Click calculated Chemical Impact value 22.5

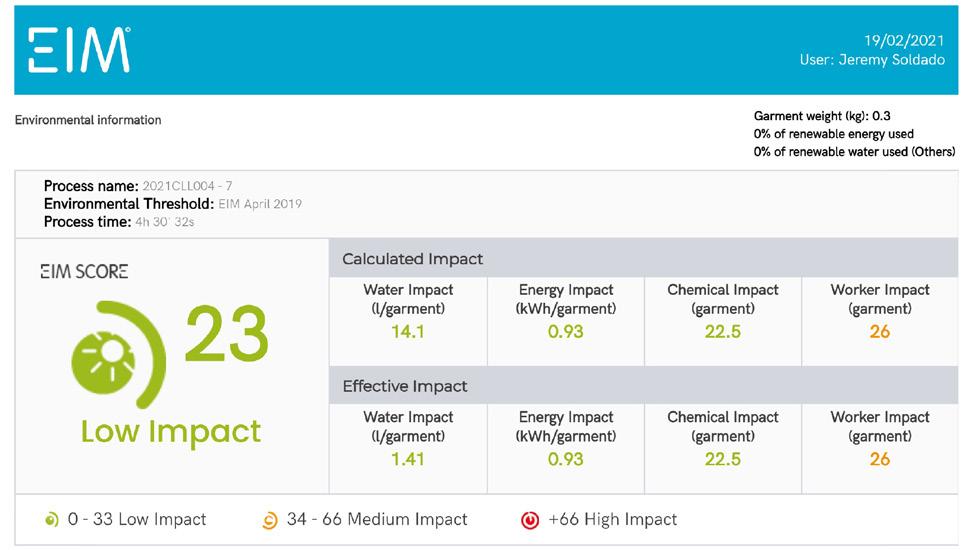722,332
